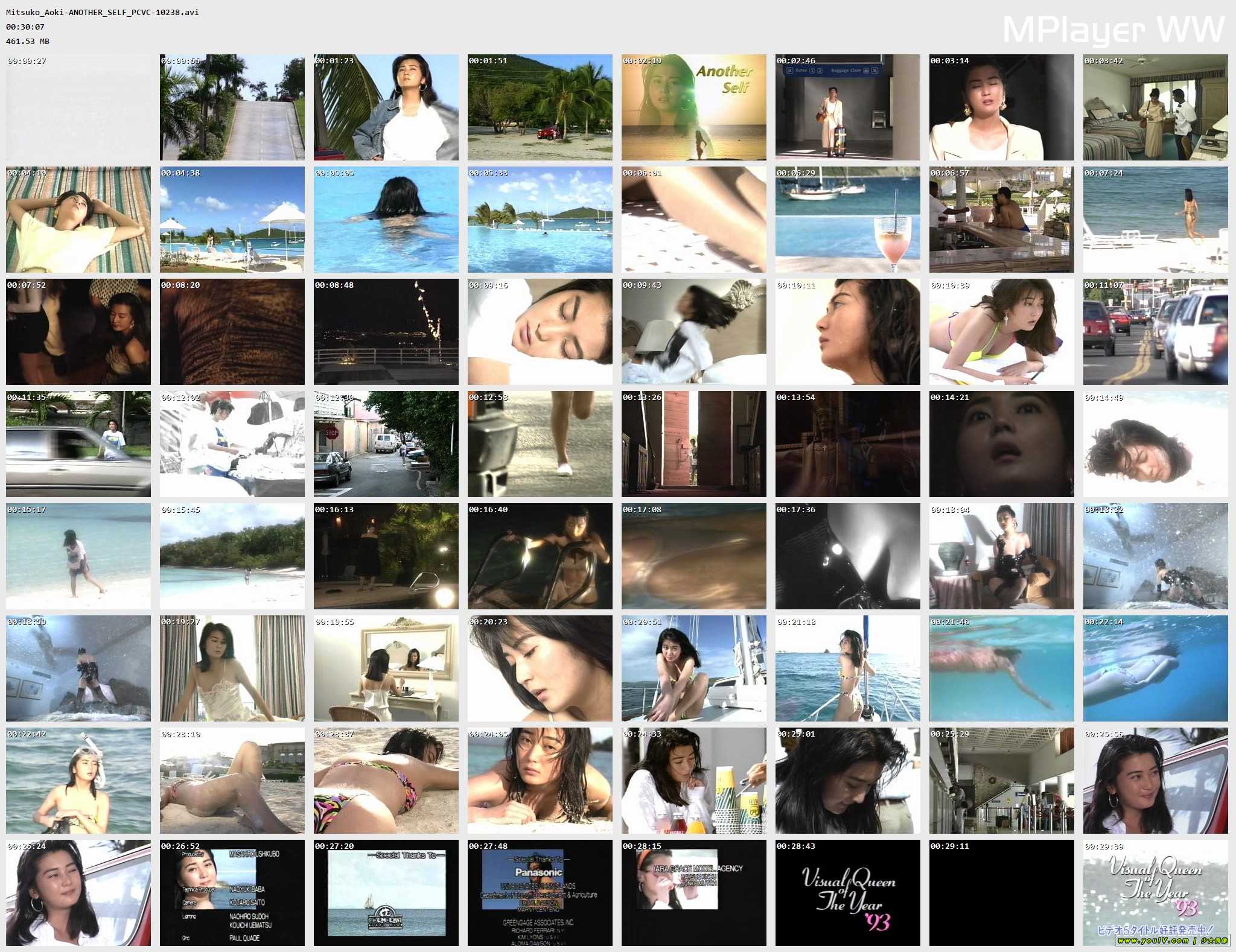Image resolution: width=1236 pixels, height=952 pixels.
Task: Open the night garden frame at 00:16:13
Action: point(386,556)
